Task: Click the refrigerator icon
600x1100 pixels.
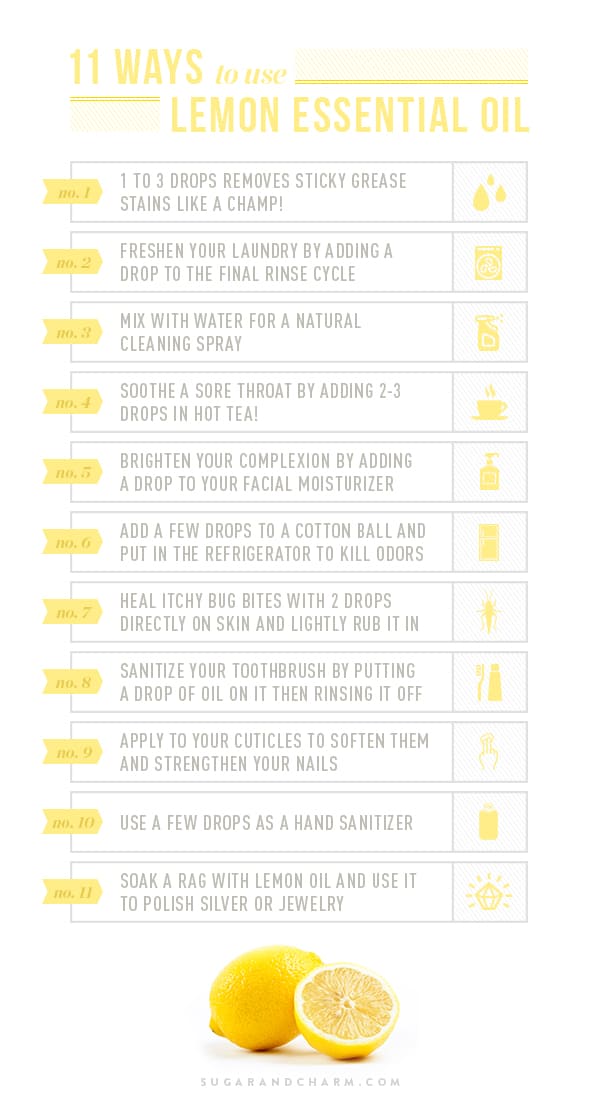Action: pyautogui.click(x=489, y=542)
